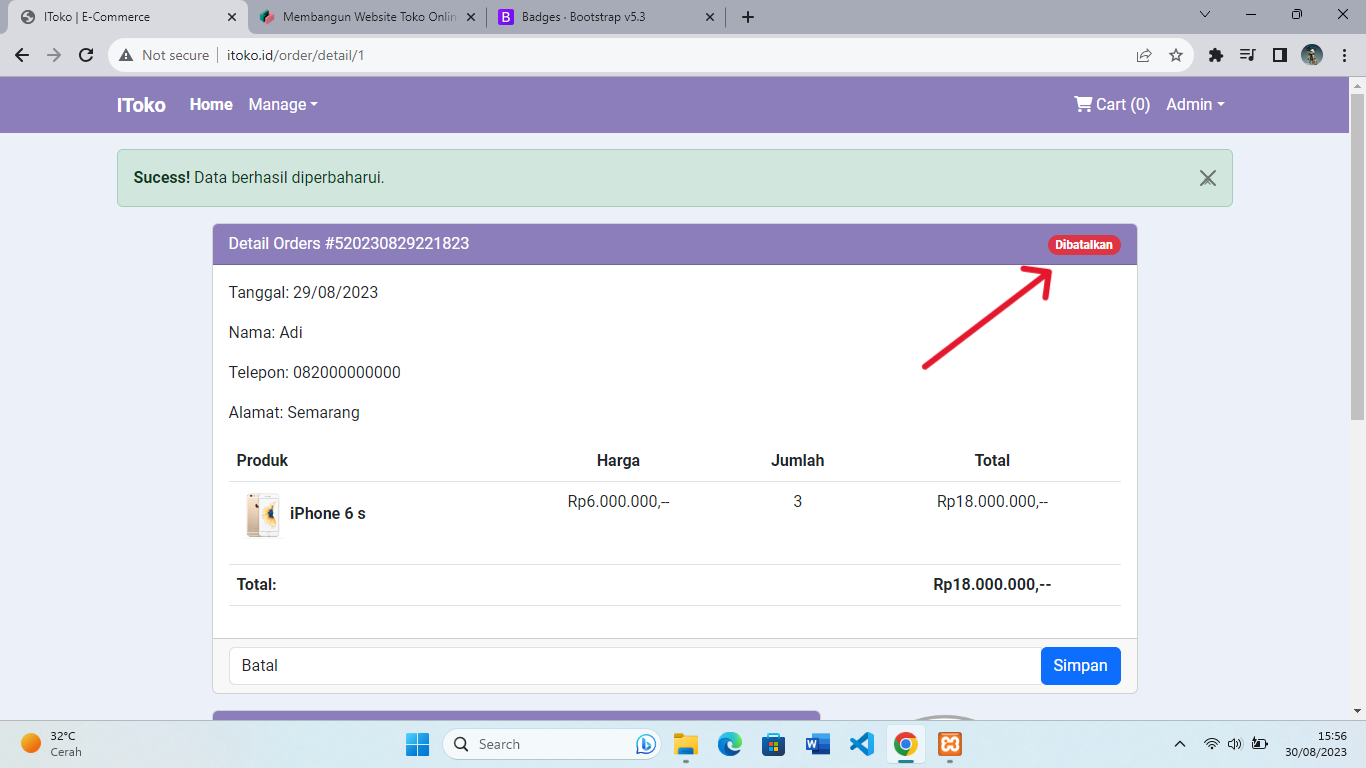Bookmark this page using the star icon
Viewport: 1366px width, 768px height.
tap(1177, 56)
